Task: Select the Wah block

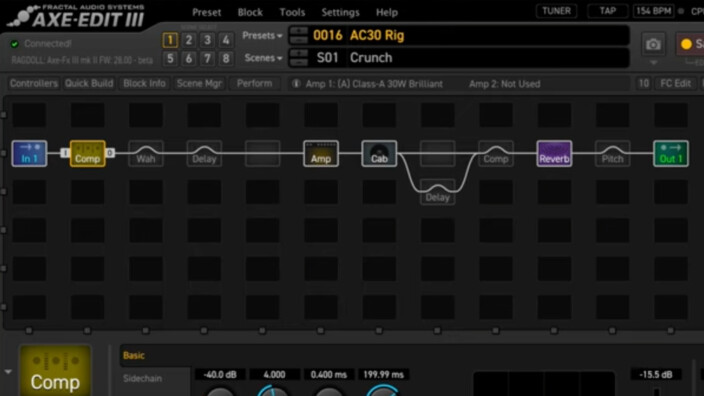Action: [146, 154]
